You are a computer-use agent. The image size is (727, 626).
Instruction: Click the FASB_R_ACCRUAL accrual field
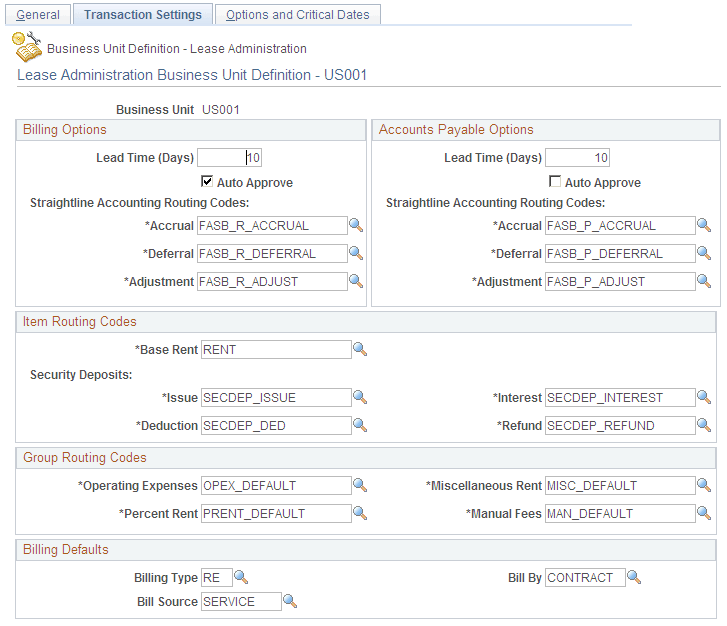tap(272, 226)
